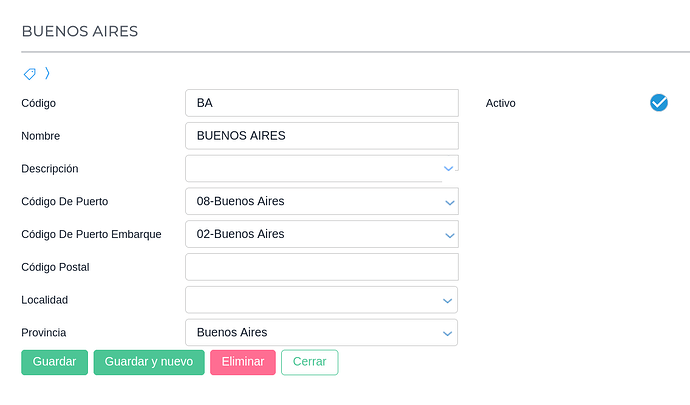The image size is (690, 405).
Task: Expand the Localidad dropdown
Action: [448, 300]
